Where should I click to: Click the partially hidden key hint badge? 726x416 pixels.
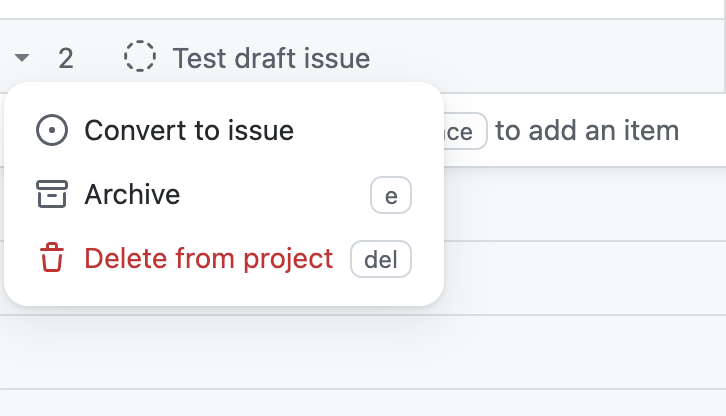465,131
